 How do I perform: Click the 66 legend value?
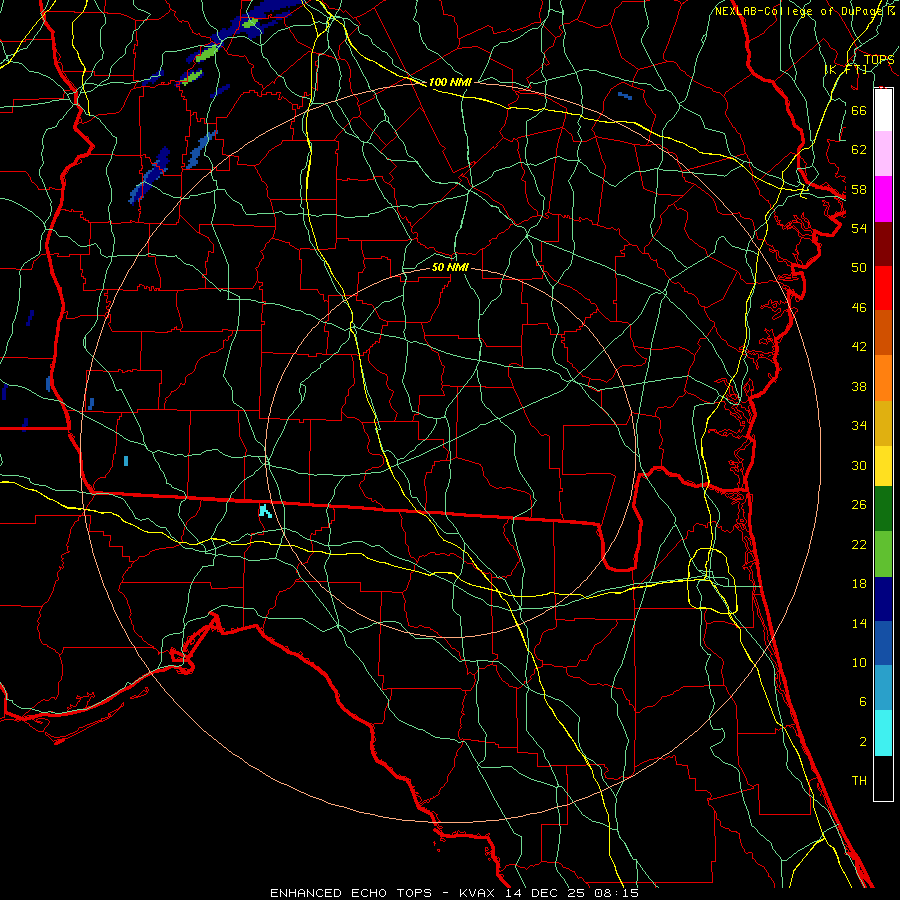[859, 110]
